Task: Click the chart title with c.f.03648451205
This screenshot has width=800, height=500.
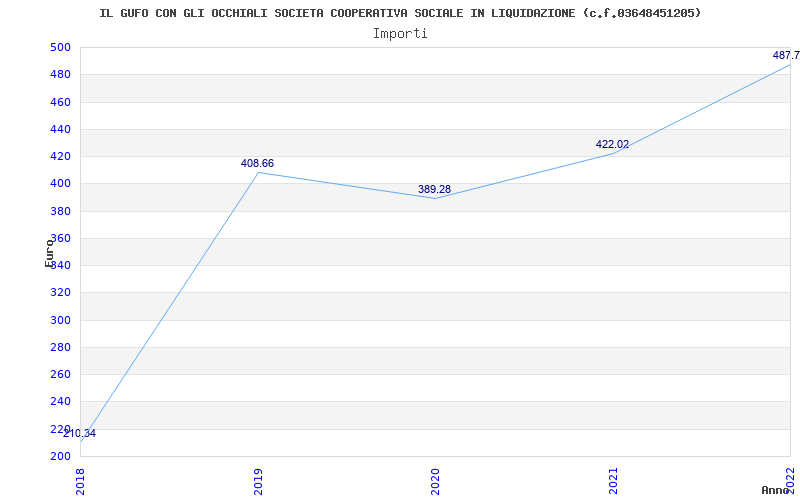Action: click(x=400, y=13)
